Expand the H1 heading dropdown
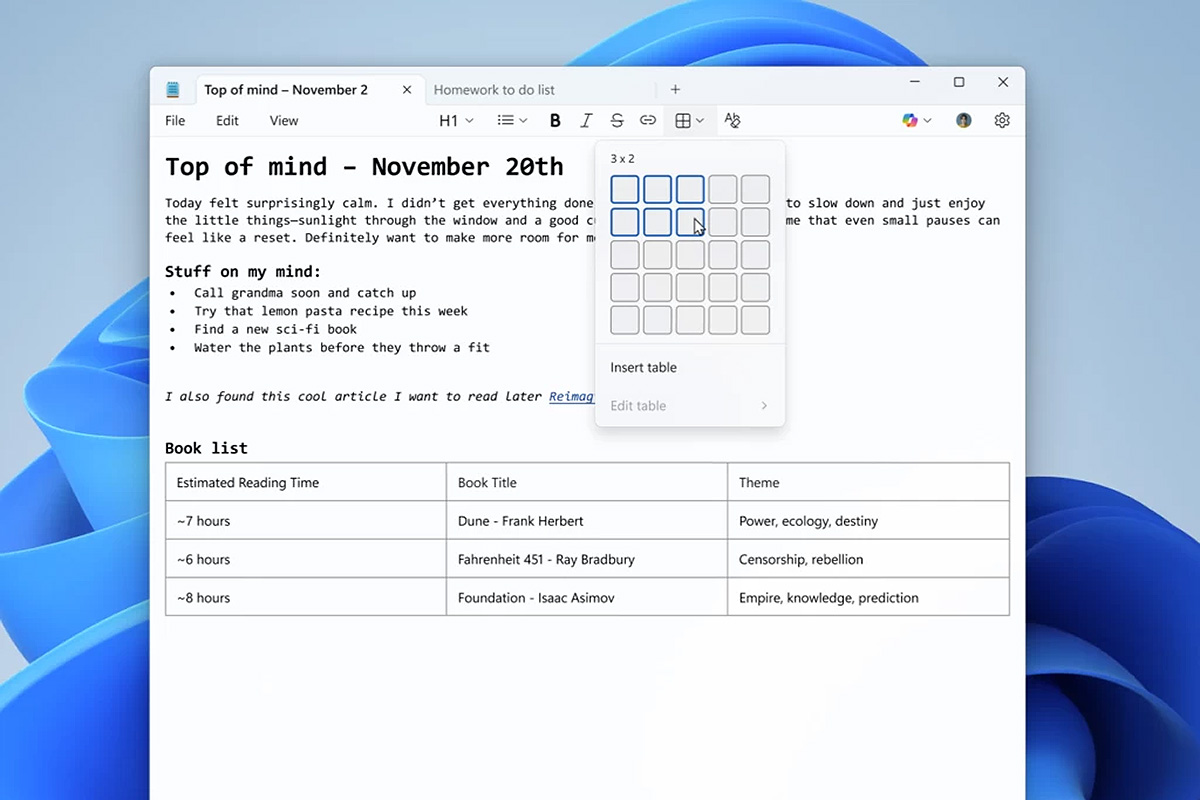 pyautogui.click(x=456, y=121)
